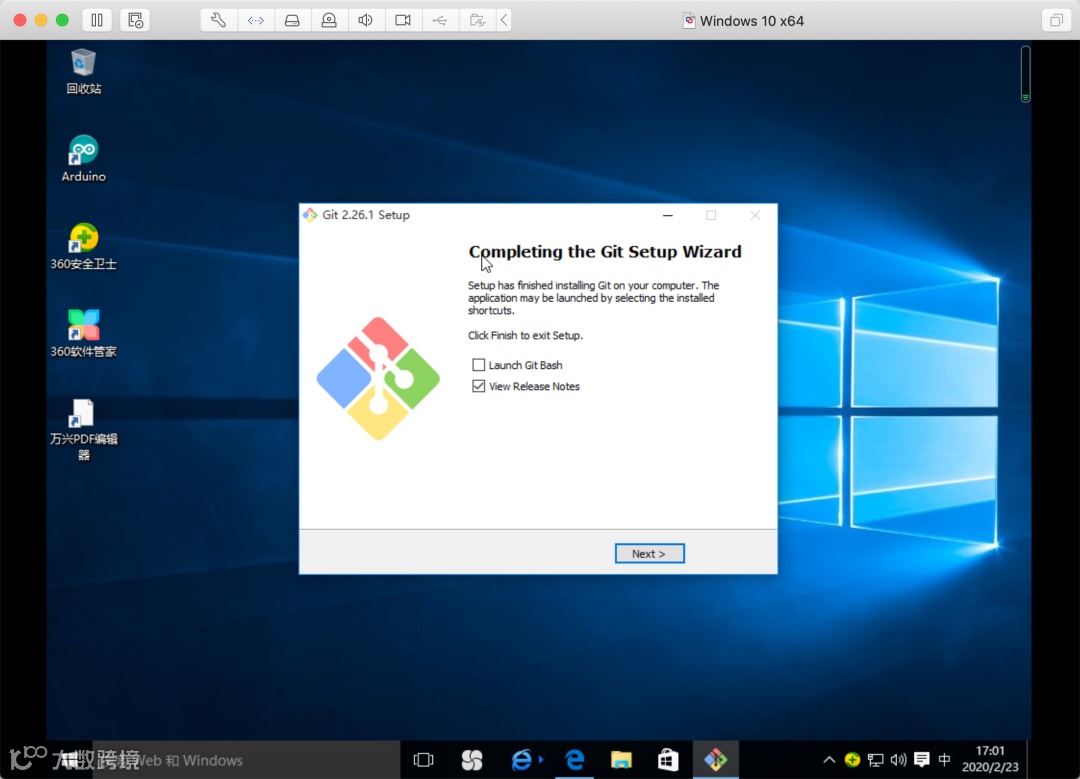
Task: Open network status in system tray
Action: coord(875,760)
